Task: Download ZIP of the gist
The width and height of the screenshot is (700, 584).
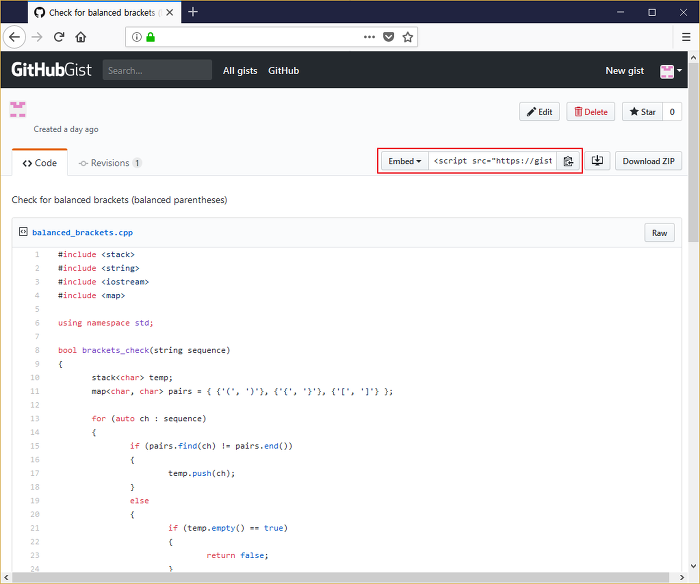Action: click(648, 161)
